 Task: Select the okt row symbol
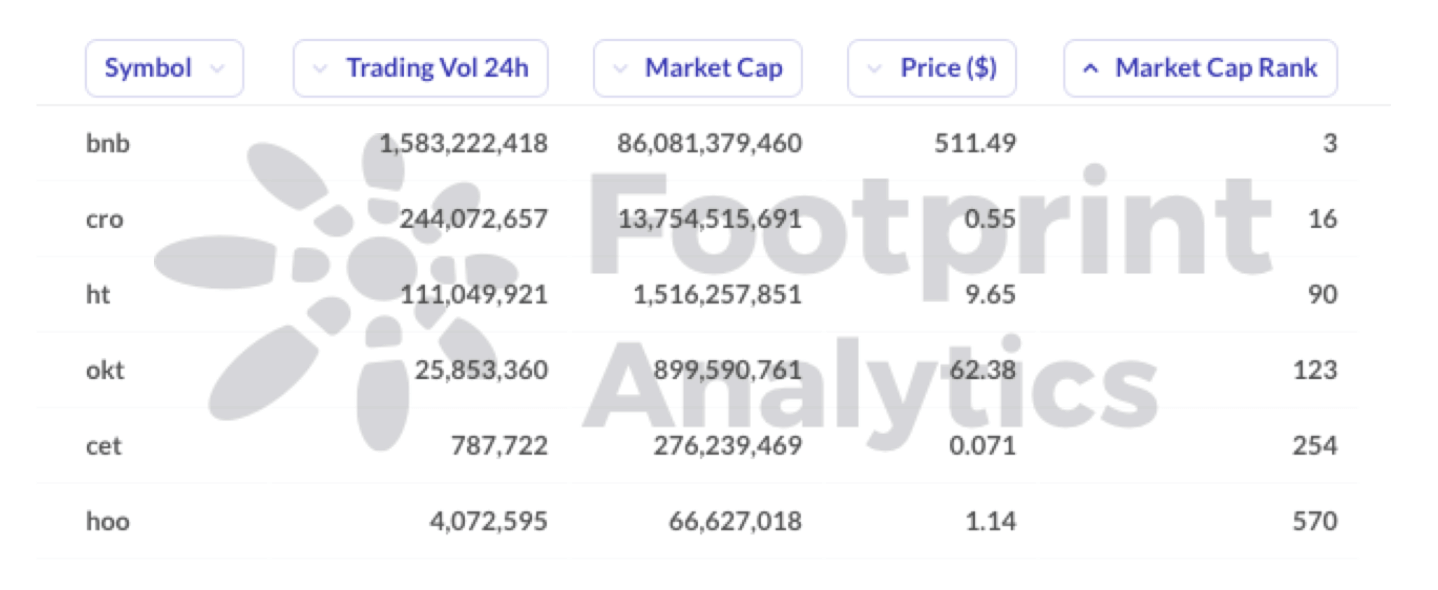click(105, 370)
